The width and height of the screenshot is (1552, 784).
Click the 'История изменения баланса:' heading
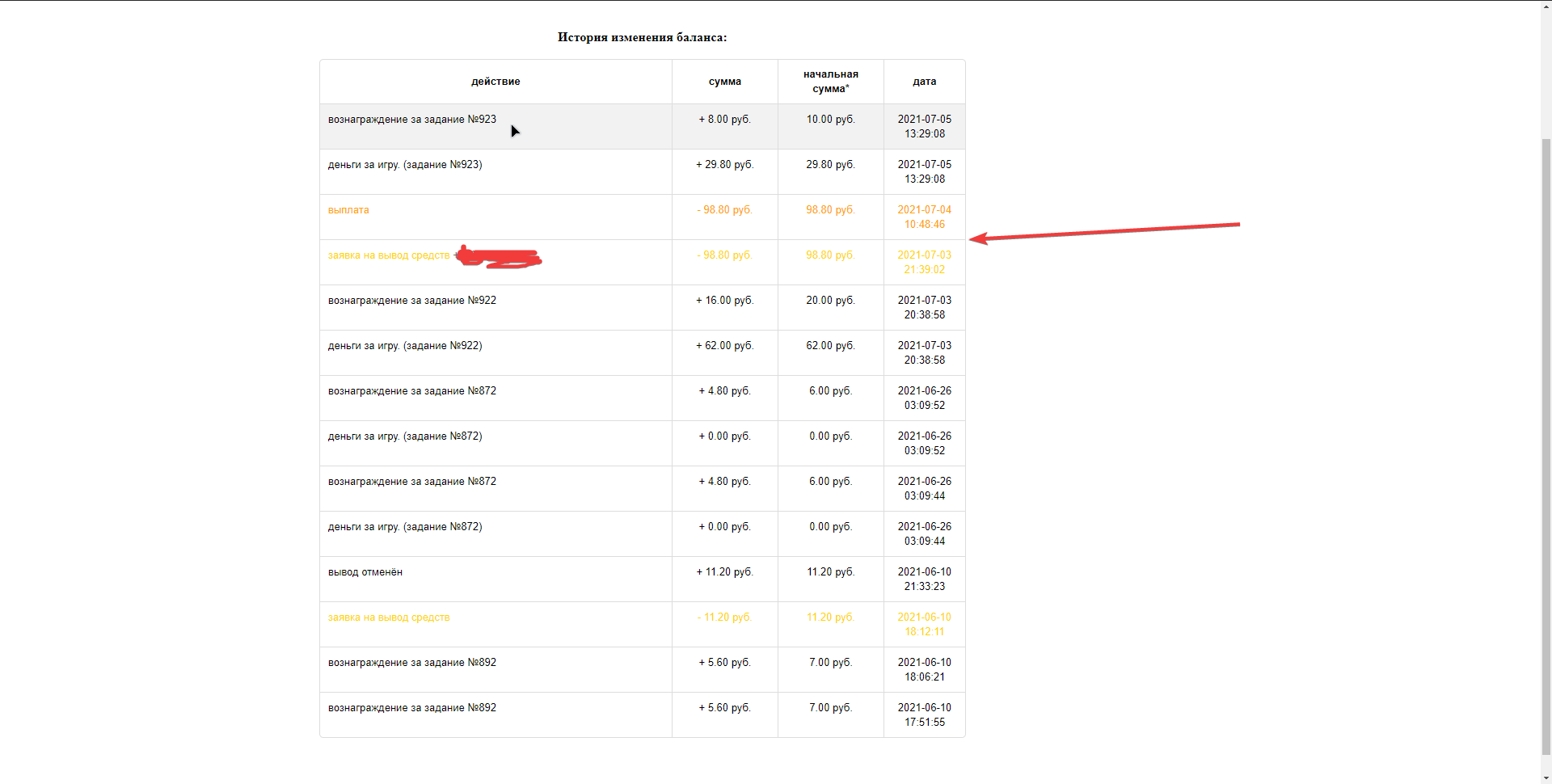click(642, 37)
